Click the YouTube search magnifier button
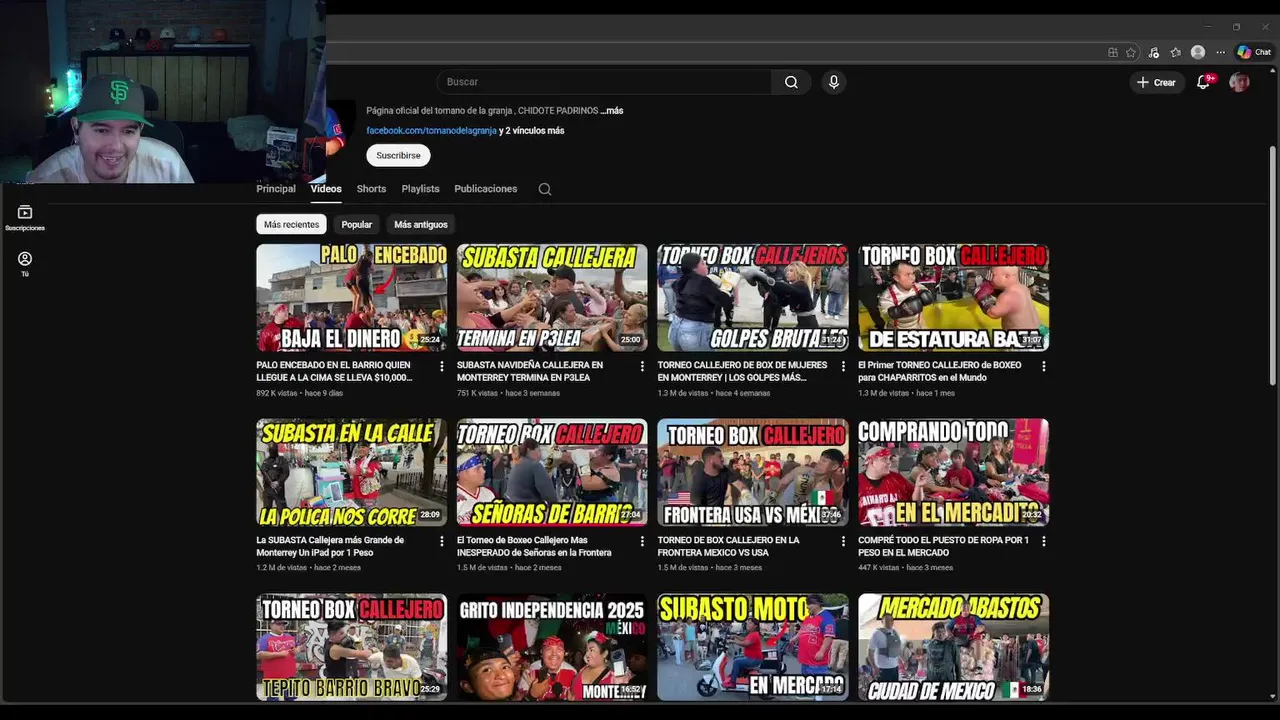Screen dimensions: 1280x720 point(791,82)
